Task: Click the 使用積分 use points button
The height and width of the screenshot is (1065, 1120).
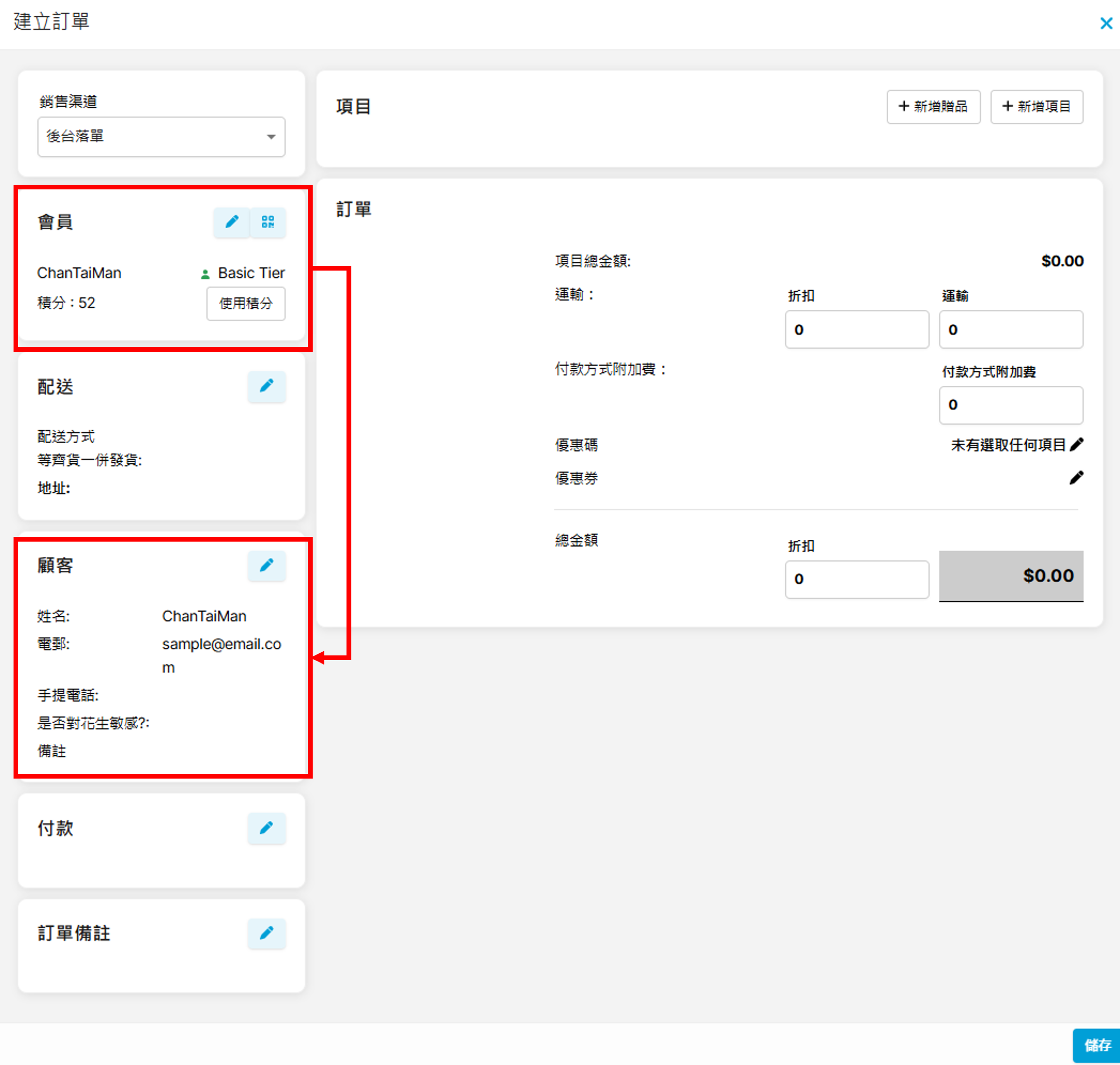Action: pos(246,304)
